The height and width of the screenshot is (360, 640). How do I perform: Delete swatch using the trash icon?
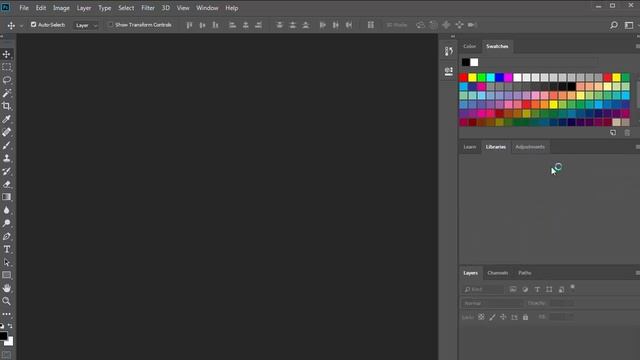[627, 133]
